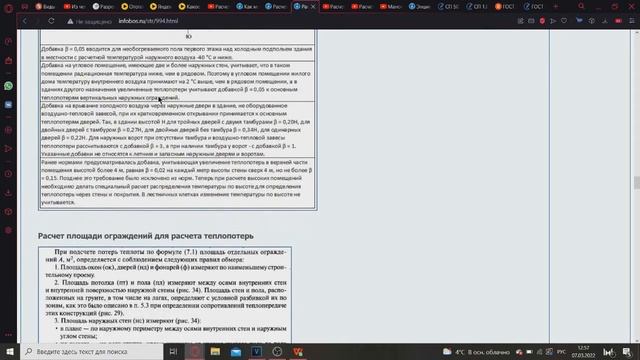Viewport: 640px width, 360px height.
Task: Go back to previous page
Action: coord(25,21)
